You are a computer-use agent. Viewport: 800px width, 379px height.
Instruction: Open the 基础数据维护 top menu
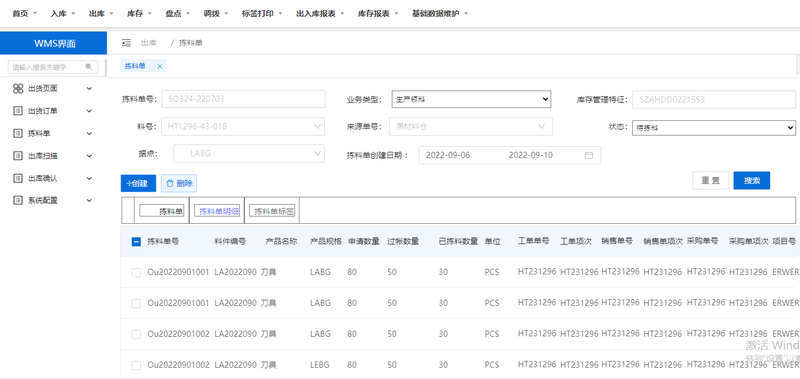pos(440,14)
